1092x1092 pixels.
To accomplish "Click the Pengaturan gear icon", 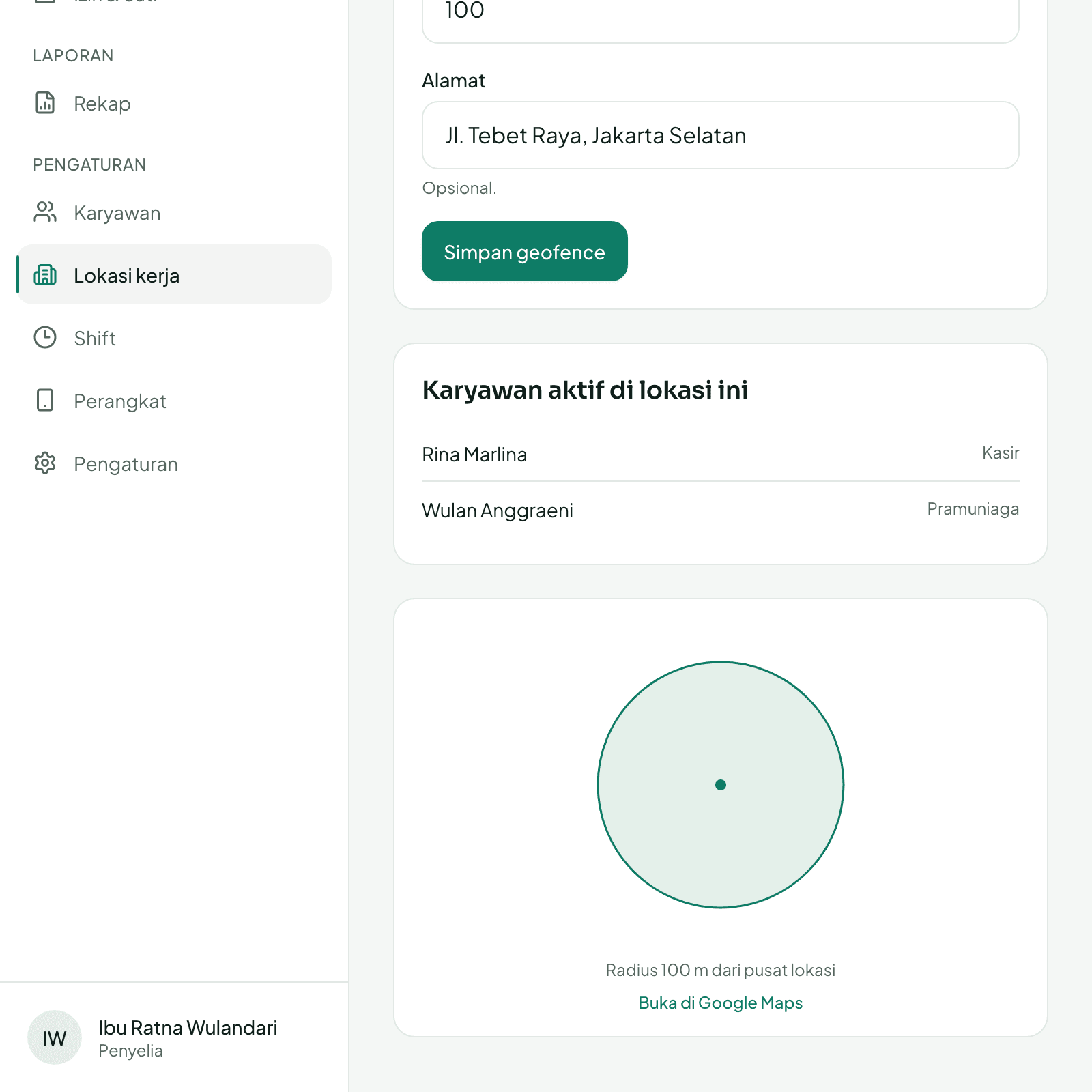I will [x=45, y=463].
